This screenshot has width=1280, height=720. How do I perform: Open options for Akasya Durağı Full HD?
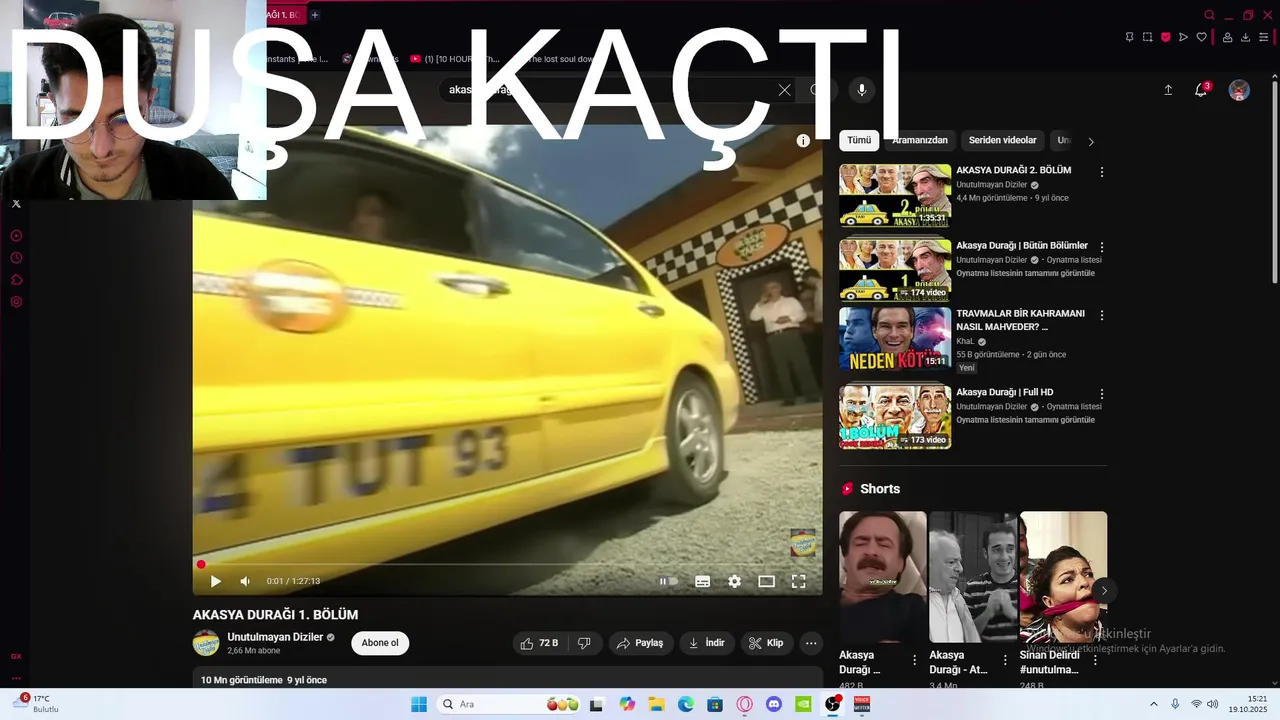(1102, 394)
